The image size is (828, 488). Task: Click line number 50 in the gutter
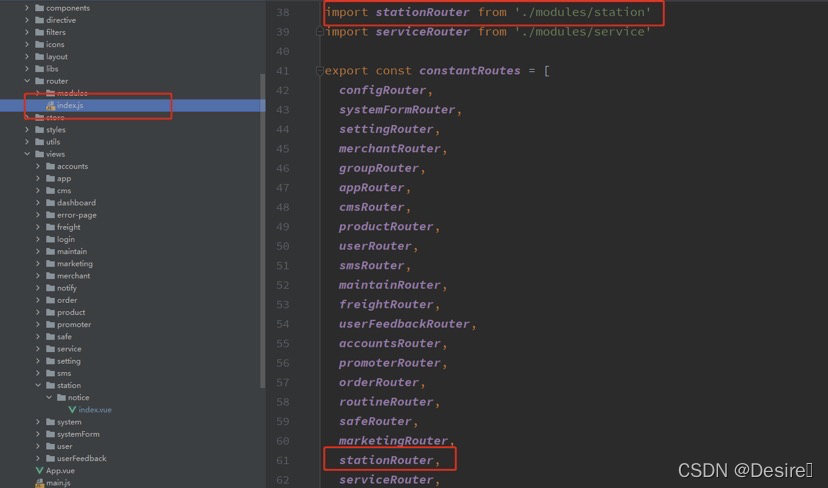pos(283,247)
